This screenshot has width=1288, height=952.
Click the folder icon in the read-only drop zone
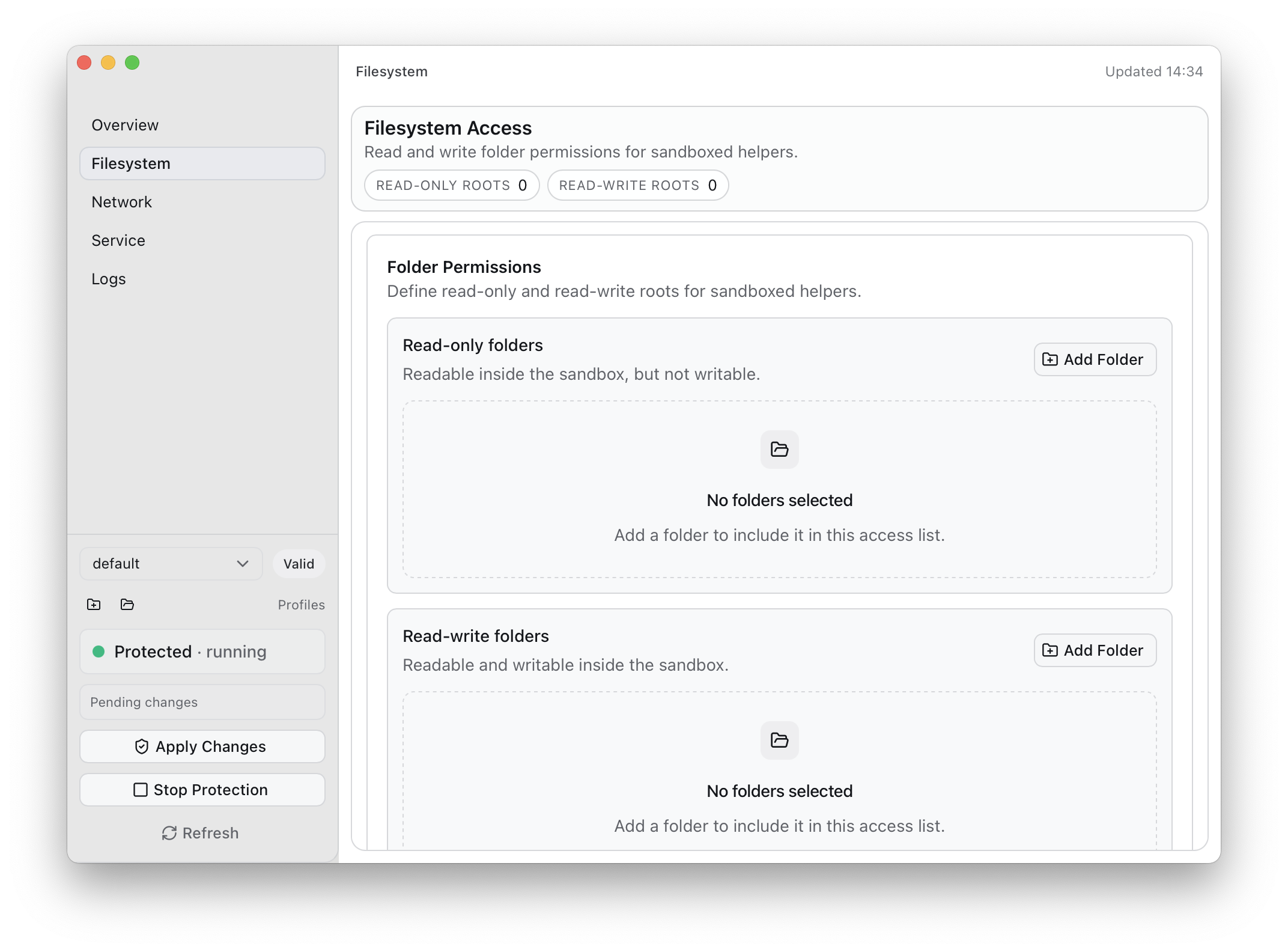[x=779, y=450]
